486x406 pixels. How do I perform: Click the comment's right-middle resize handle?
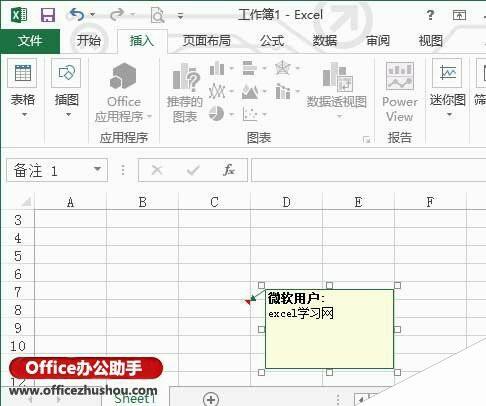(x=397, y=329)
